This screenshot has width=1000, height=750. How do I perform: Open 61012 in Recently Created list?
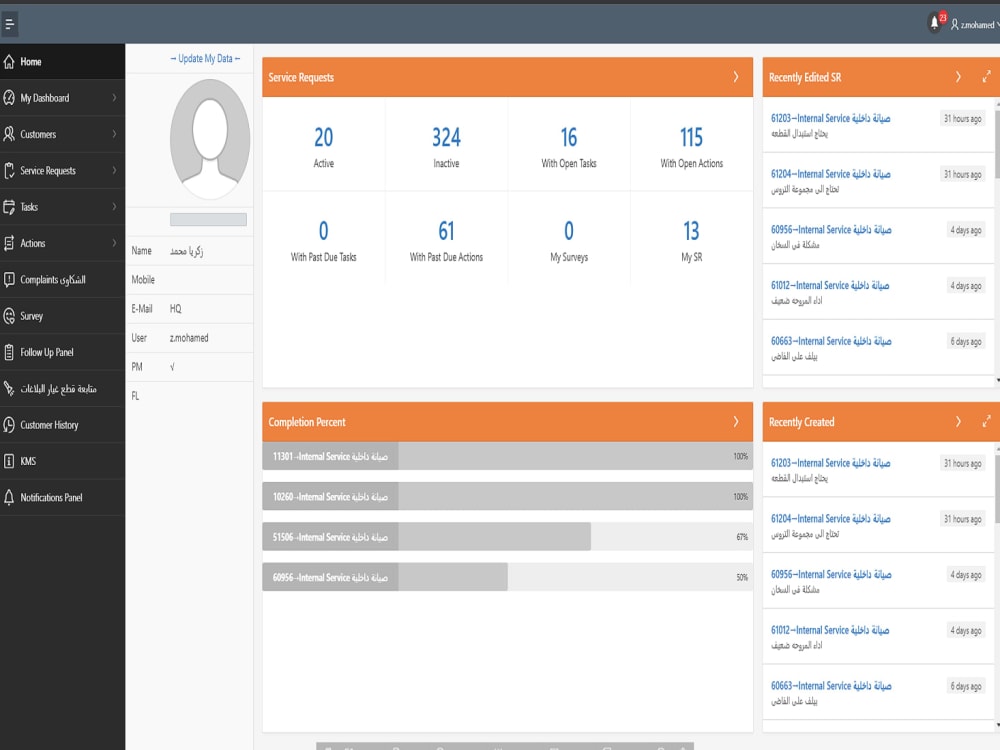[830, 629]
